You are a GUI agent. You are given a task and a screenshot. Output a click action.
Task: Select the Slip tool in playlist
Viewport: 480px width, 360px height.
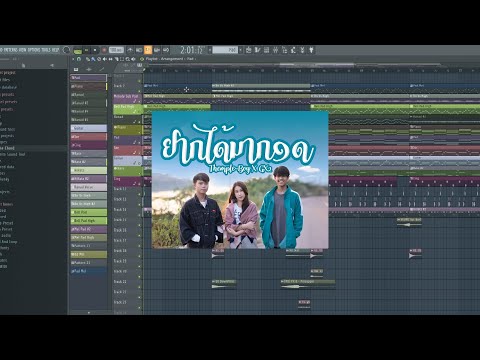click(x=110, y=59)
